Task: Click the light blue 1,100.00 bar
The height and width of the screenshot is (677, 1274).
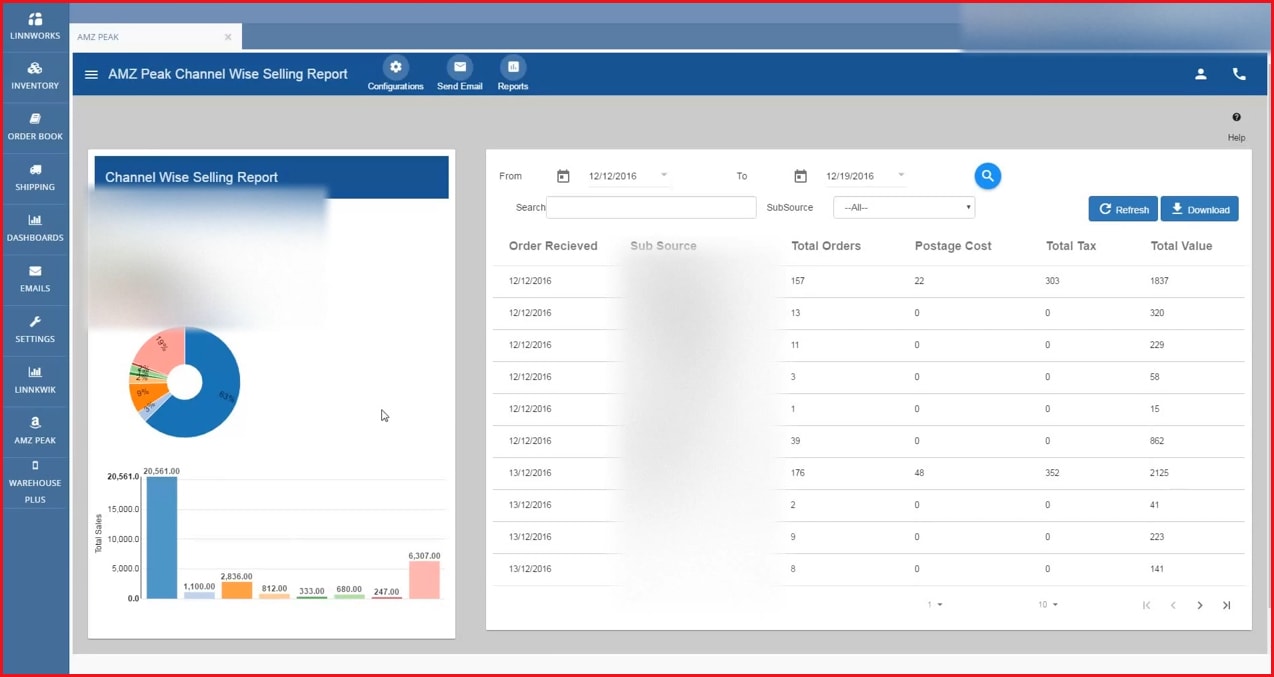Action: tap(199, 595)
